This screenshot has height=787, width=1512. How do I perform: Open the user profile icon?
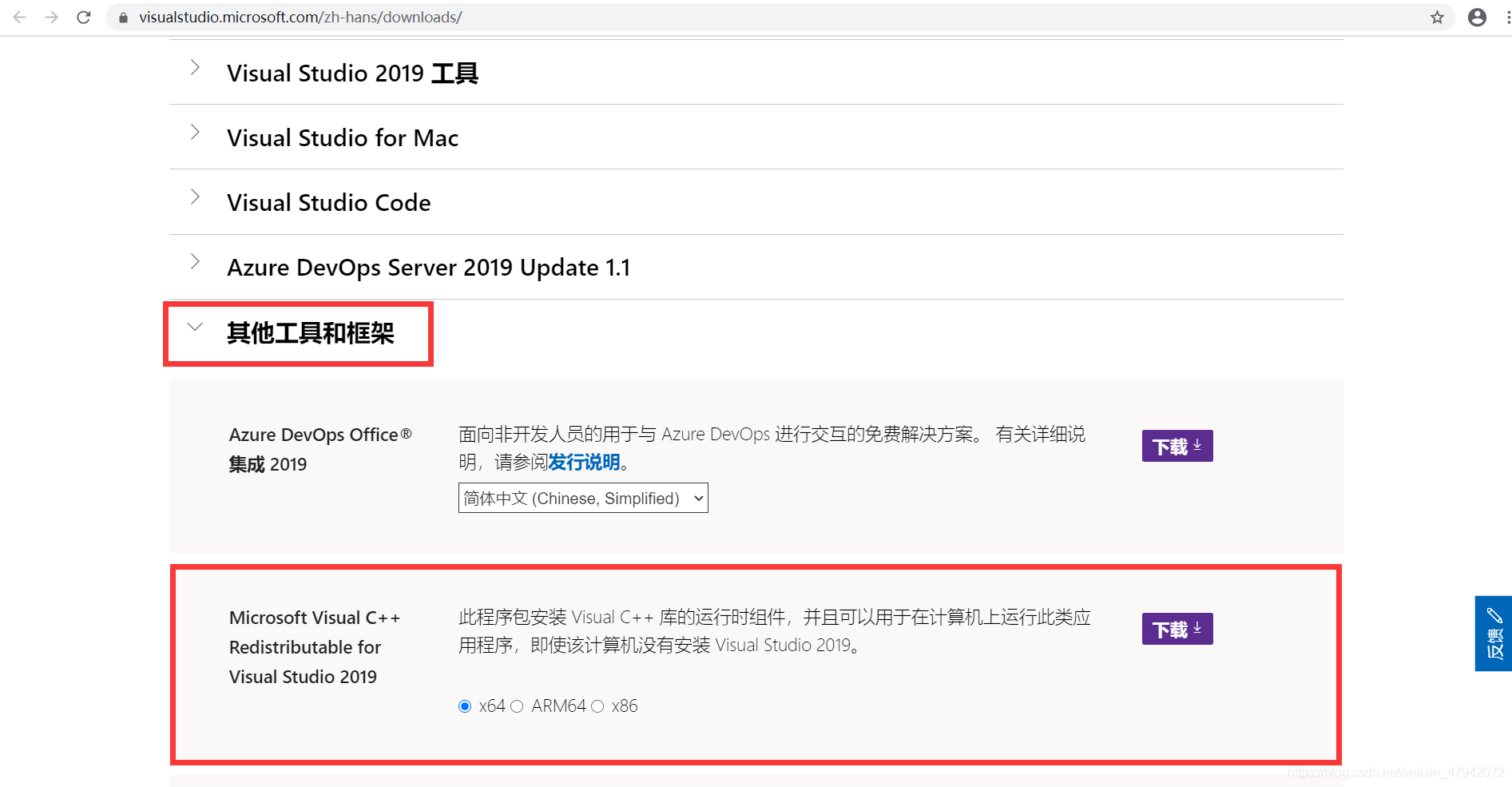pos(1477,18)
